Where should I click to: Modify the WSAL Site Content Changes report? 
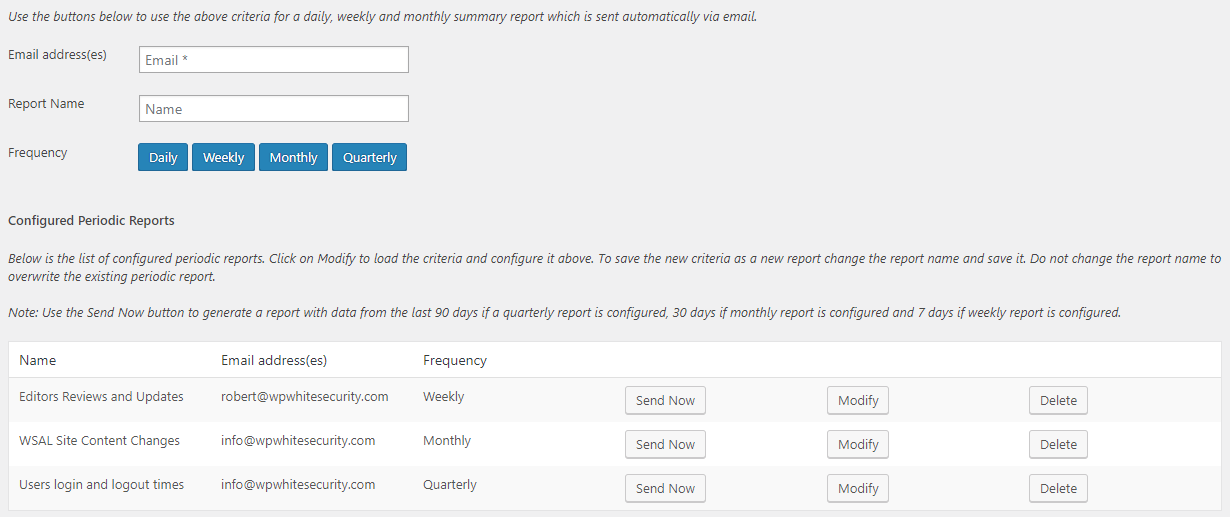coord(858,444)
